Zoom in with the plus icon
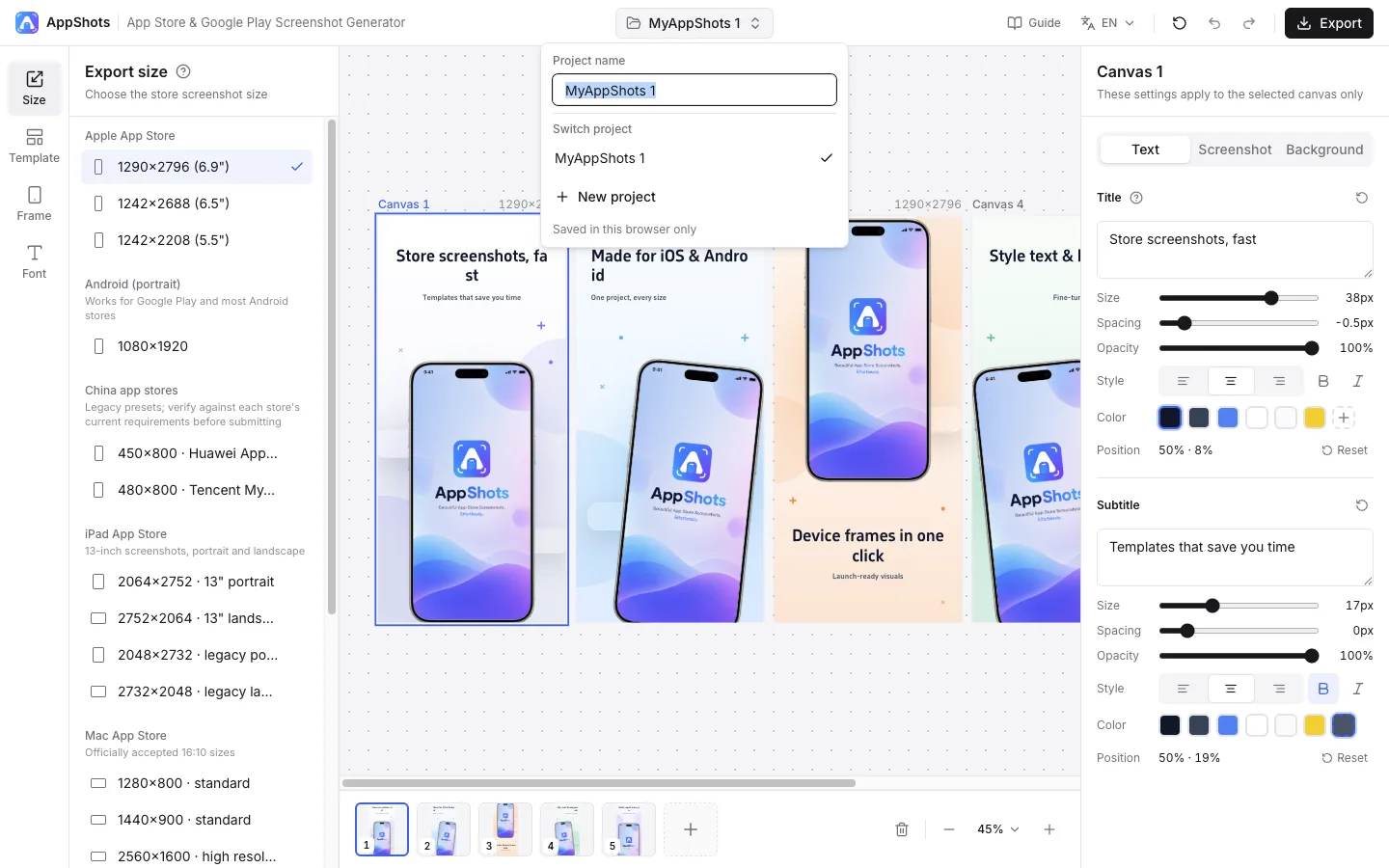Screen dimensions: 1389x868 (1049, 829)
